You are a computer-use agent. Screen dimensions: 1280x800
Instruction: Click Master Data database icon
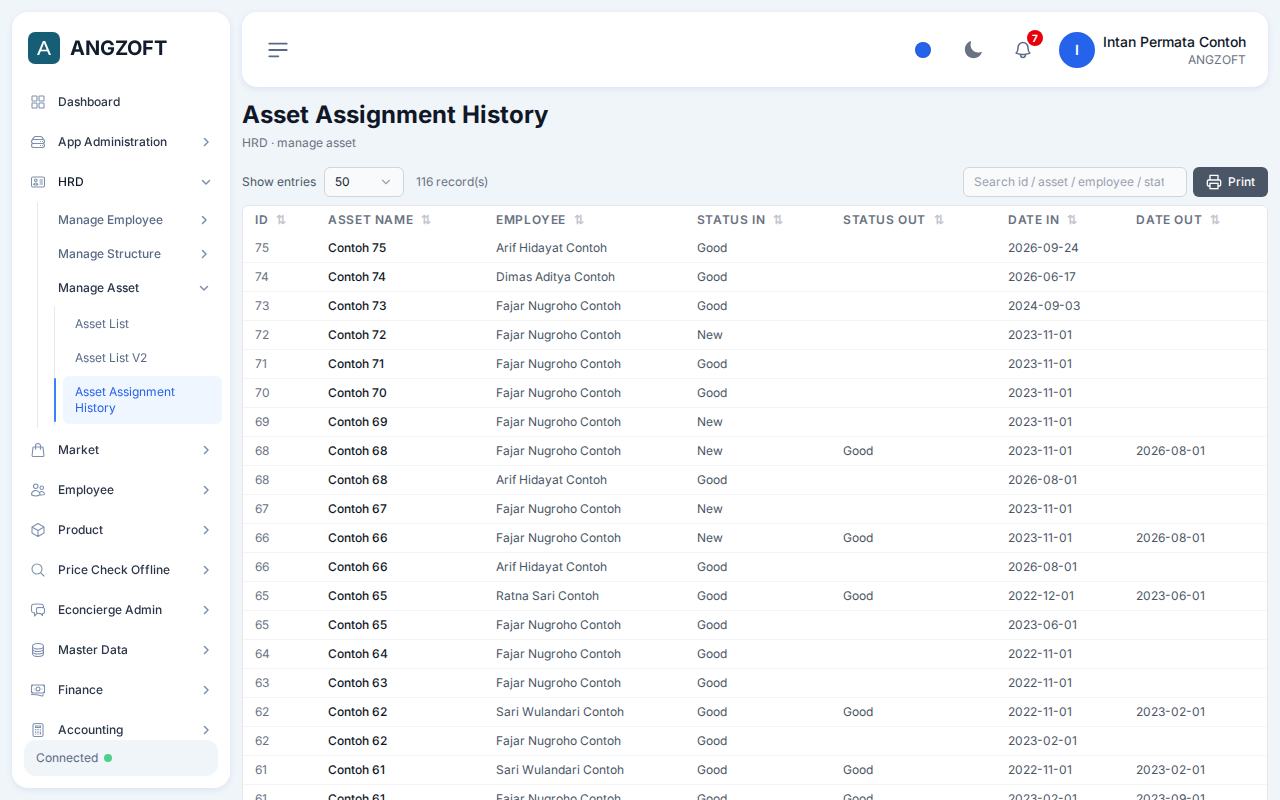pos(38,650)
